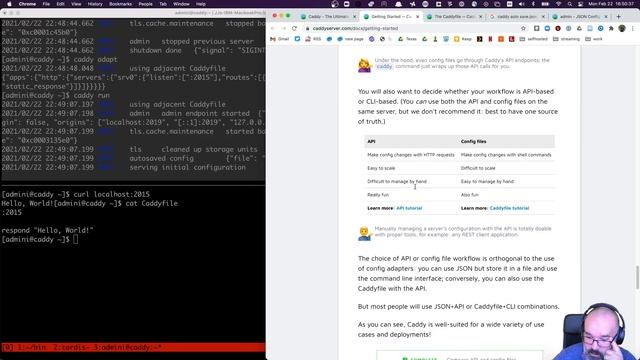Open the History menu

tap(95, 4)
